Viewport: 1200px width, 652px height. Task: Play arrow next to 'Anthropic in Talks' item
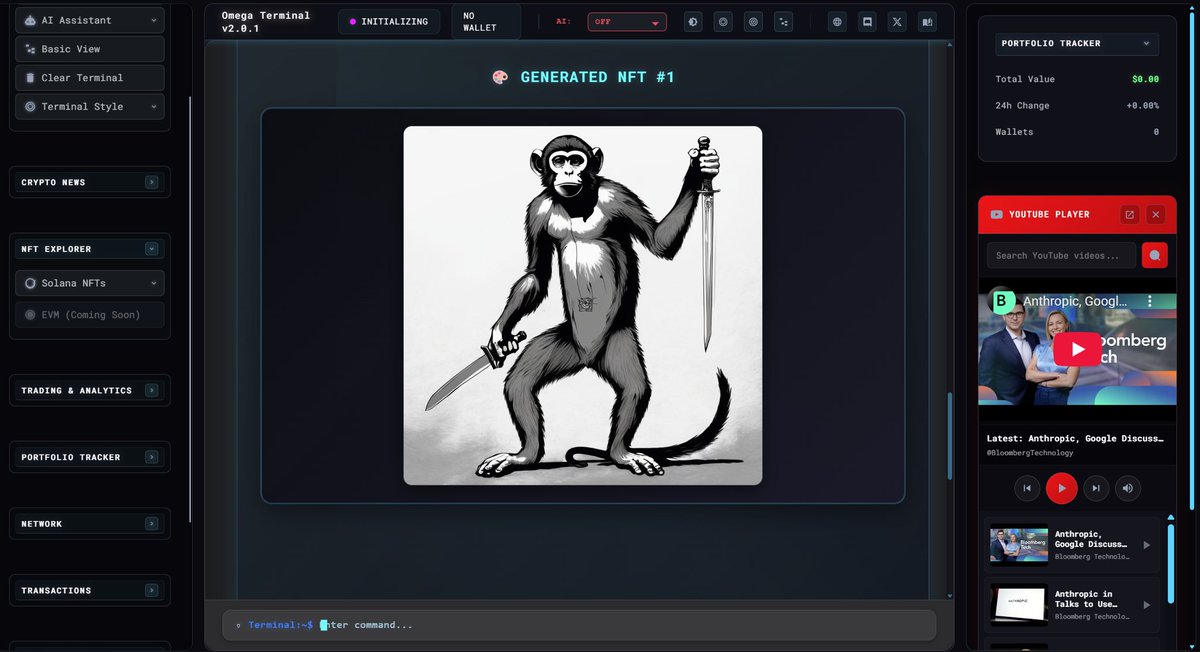(x=1146, y=605)
